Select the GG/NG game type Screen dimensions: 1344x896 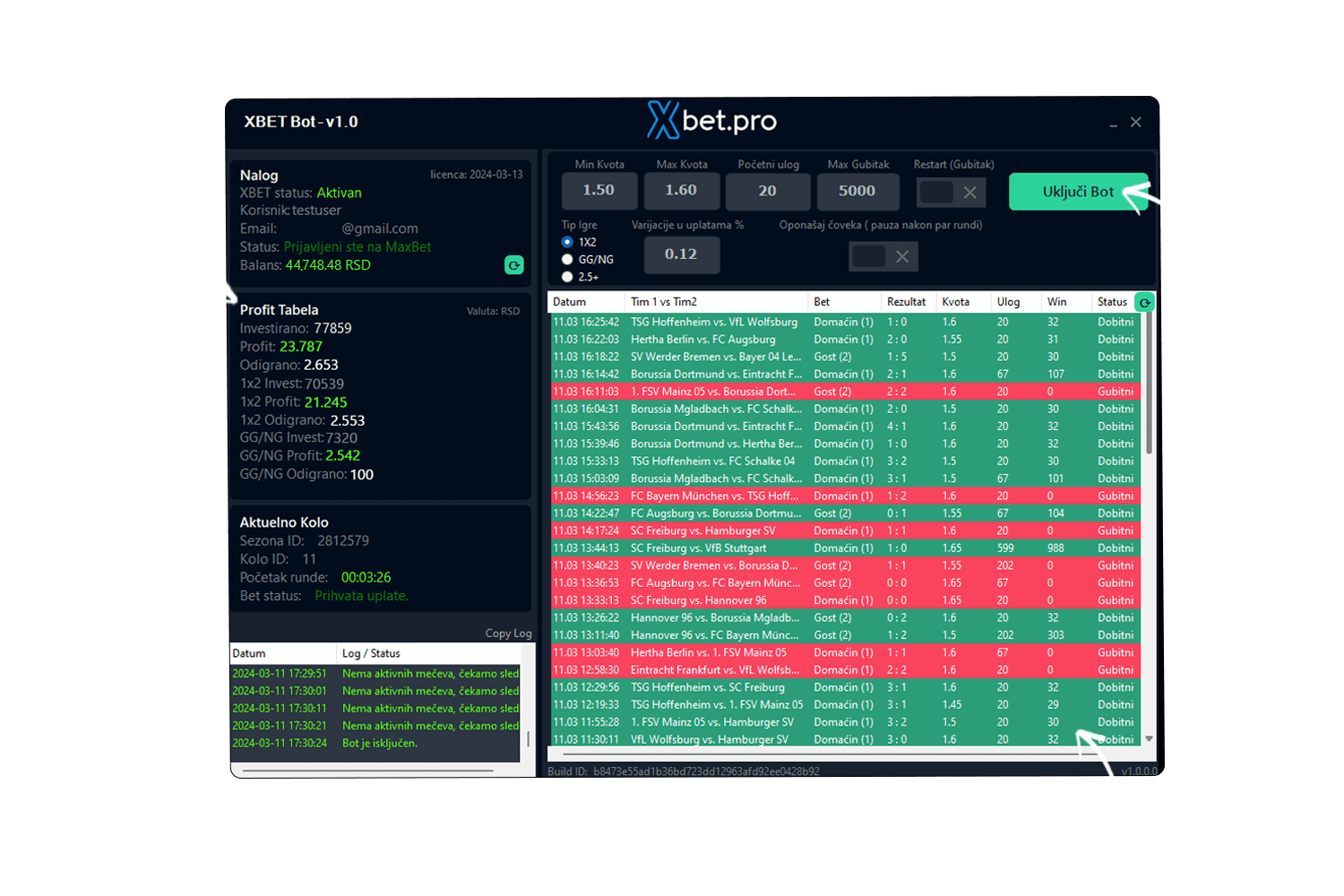567,260
